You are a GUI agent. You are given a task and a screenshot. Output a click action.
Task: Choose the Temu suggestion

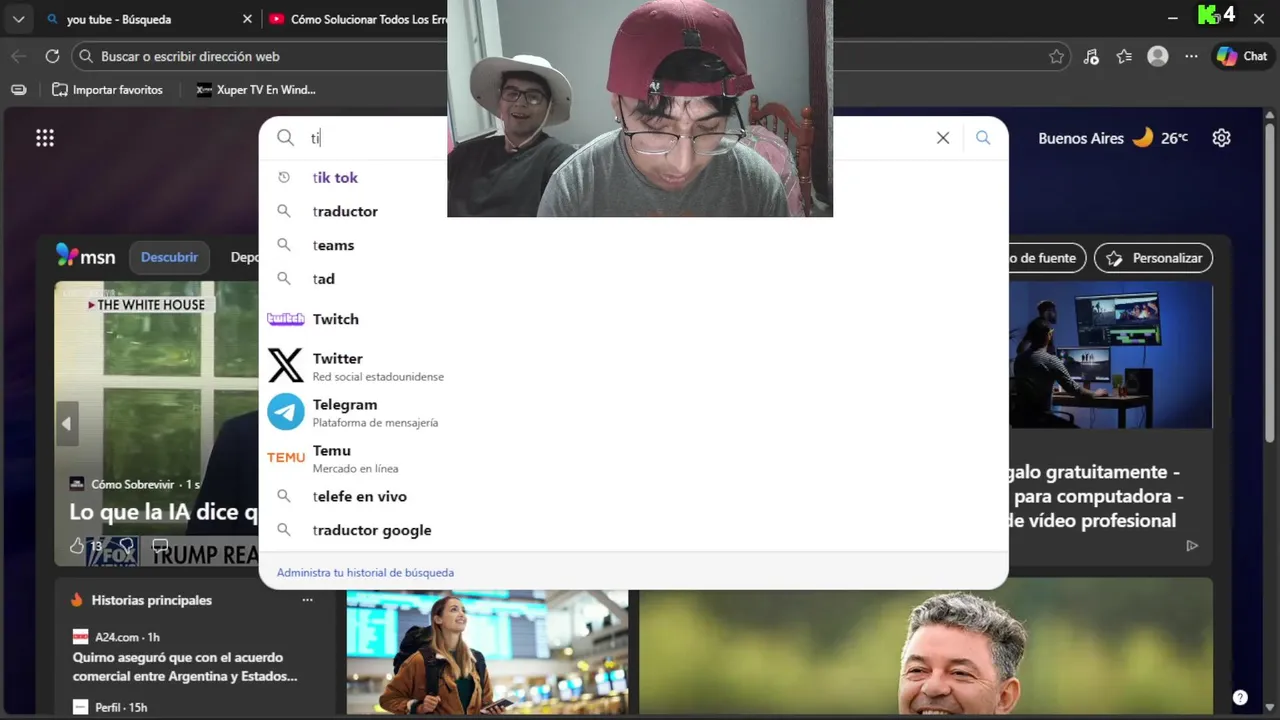click(633, 458)
